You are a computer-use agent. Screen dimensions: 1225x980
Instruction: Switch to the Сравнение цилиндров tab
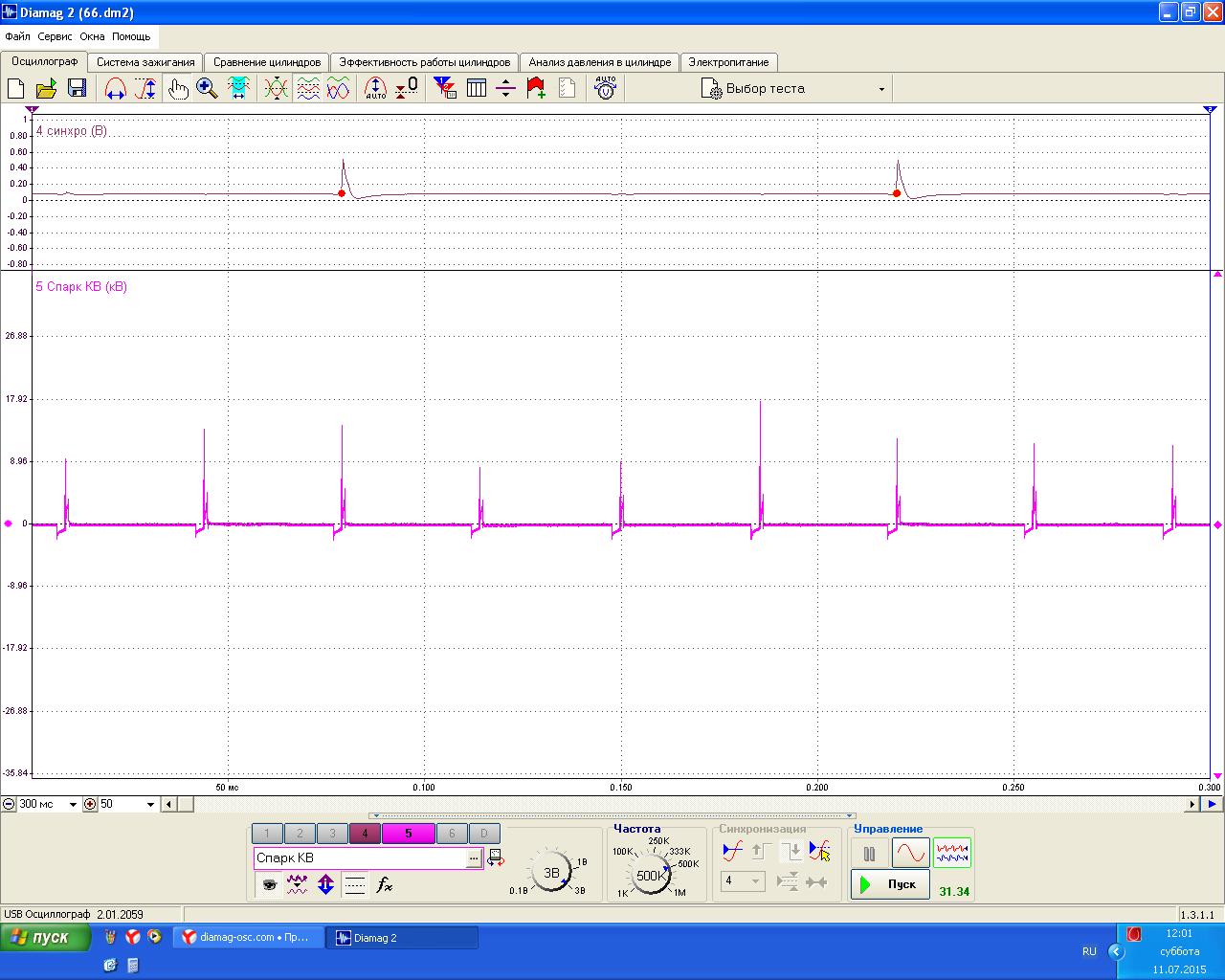pos(267,62)
